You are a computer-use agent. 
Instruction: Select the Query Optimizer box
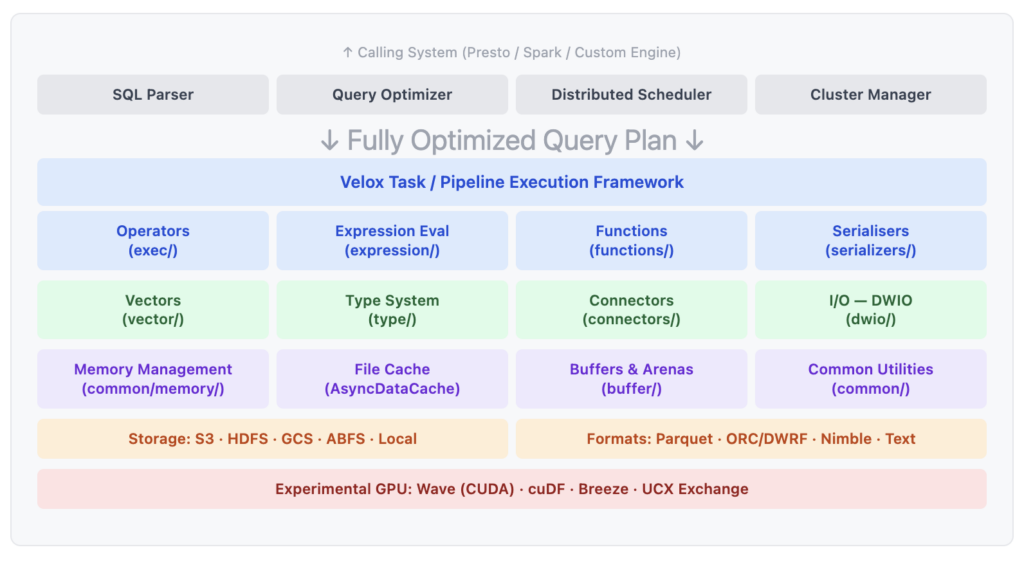click(392, 95)
